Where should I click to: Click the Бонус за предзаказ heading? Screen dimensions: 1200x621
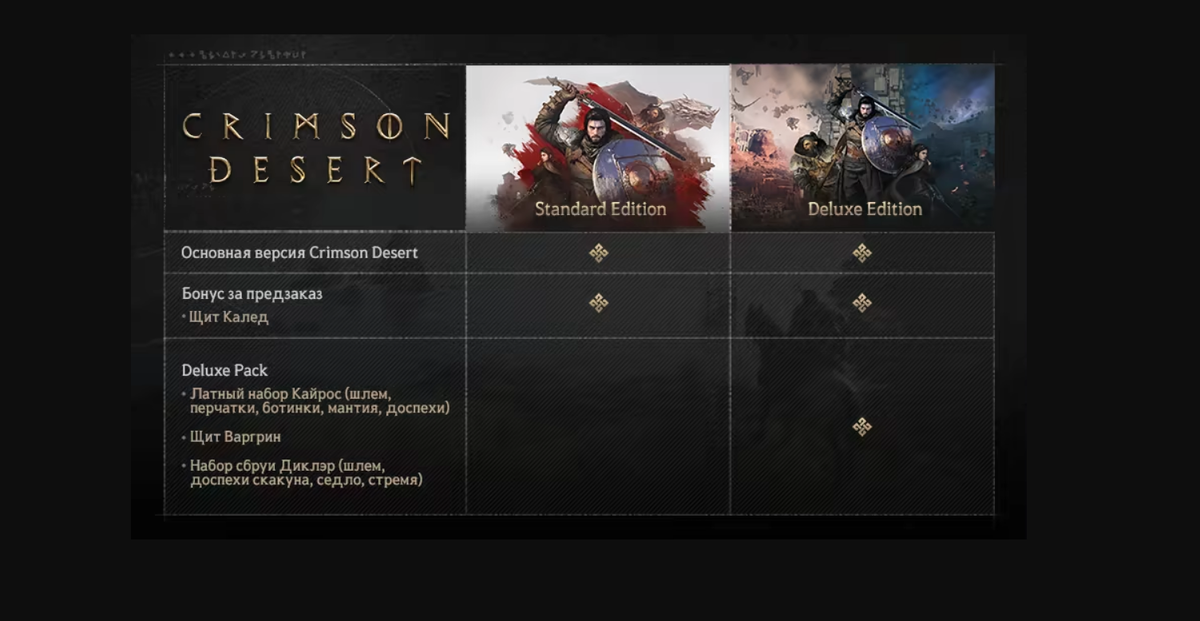(x=252, y=294)
